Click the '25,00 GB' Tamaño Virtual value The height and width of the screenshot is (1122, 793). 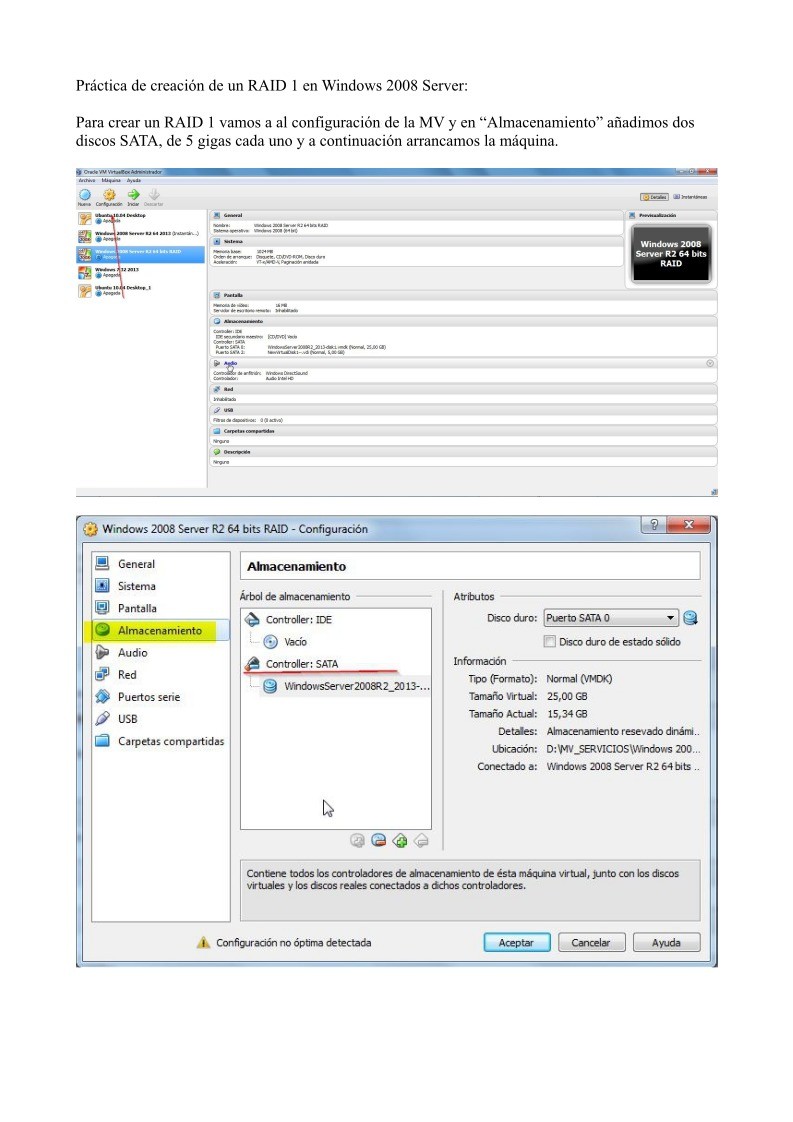click(567, 696)
